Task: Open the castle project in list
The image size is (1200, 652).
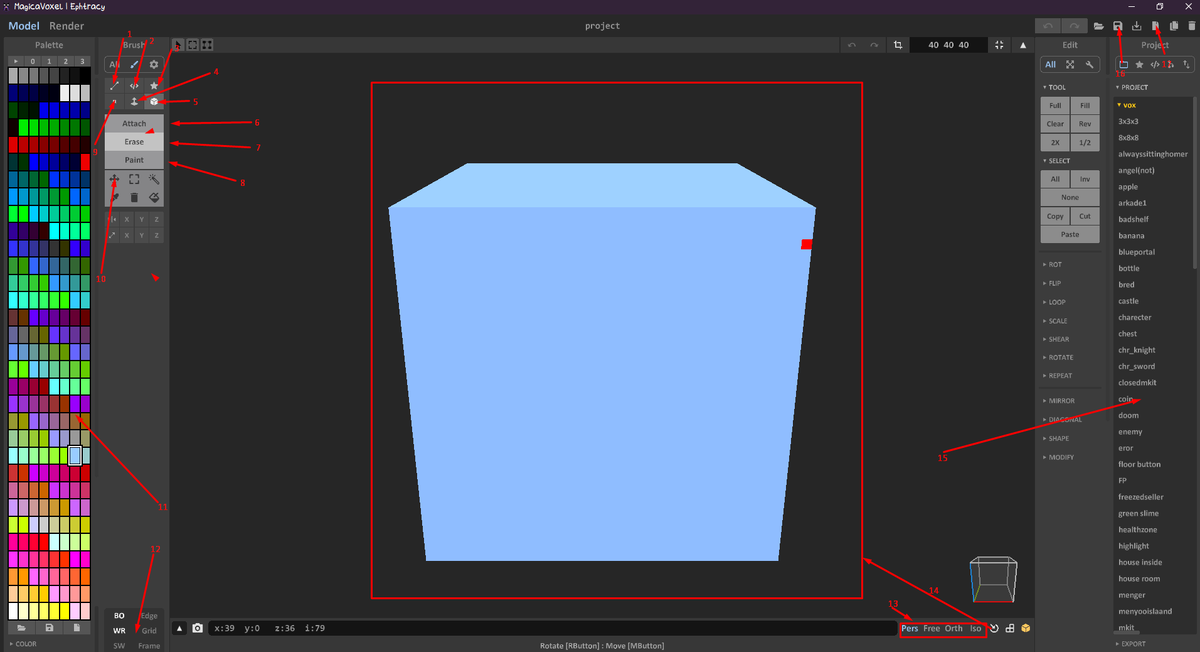Action: pos(1128,301)
